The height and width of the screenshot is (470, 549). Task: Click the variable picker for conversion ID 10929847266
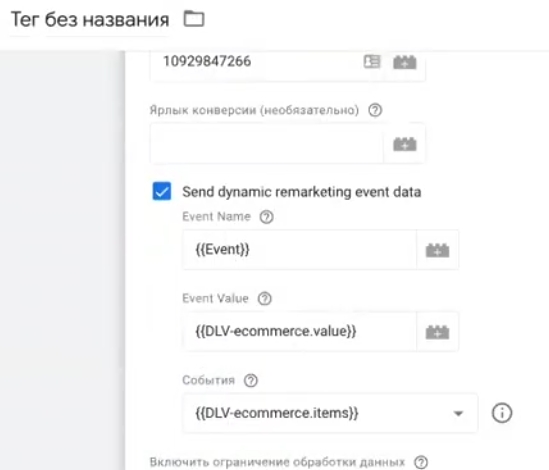click(405, 62)
